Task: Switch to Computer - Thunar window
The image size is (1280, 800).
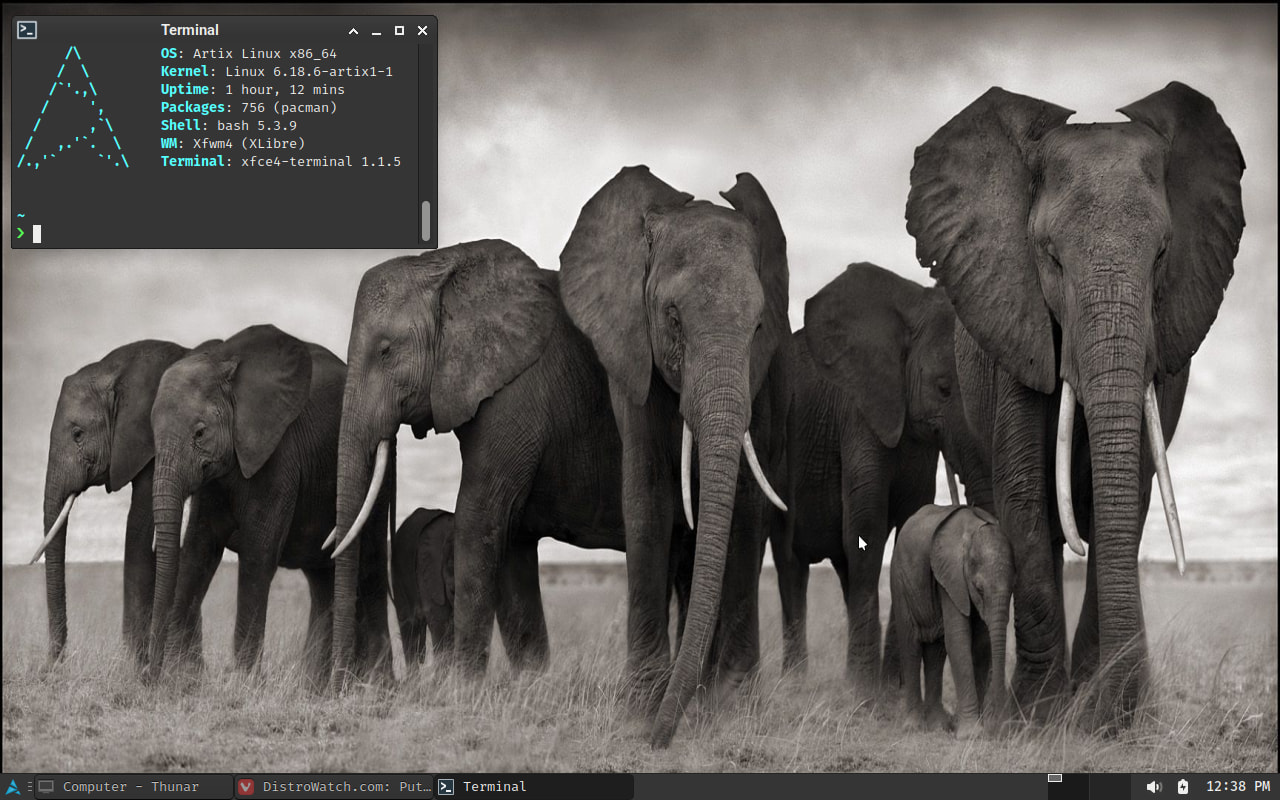Action: pyautogui.click(x=133, y=787)
